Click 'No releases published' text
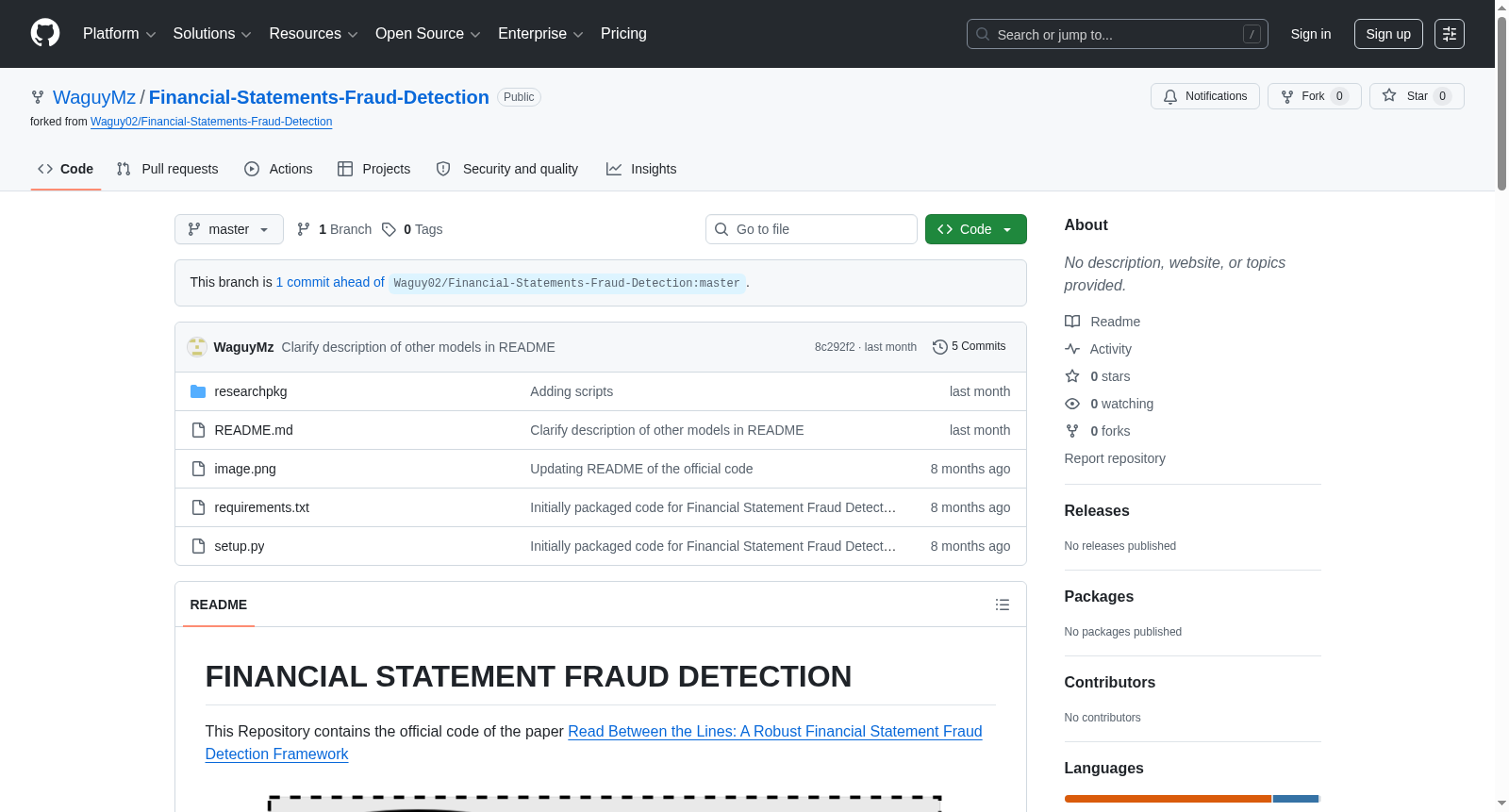This screenshot has width=1509, height=812. pyautogui.click(x=1120, y=546)
